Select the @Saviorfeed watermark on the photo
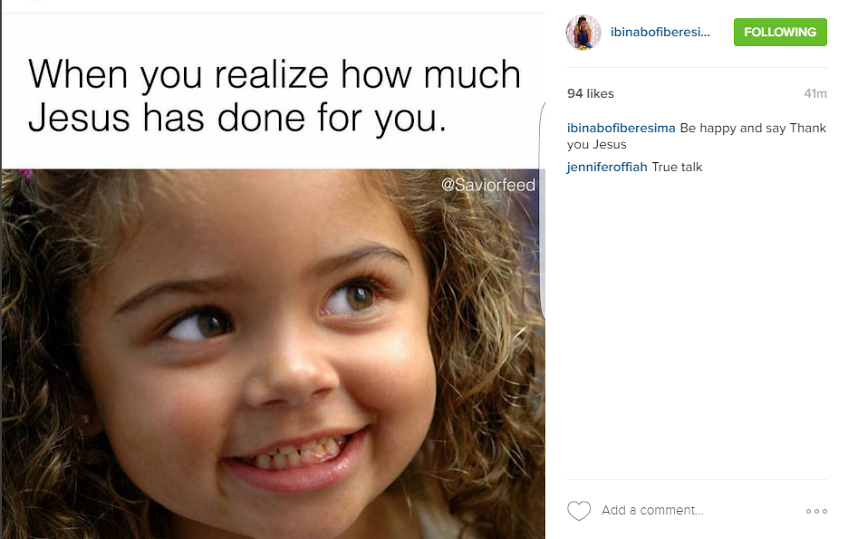Screen dimensions: 848x539 (488, 185)
